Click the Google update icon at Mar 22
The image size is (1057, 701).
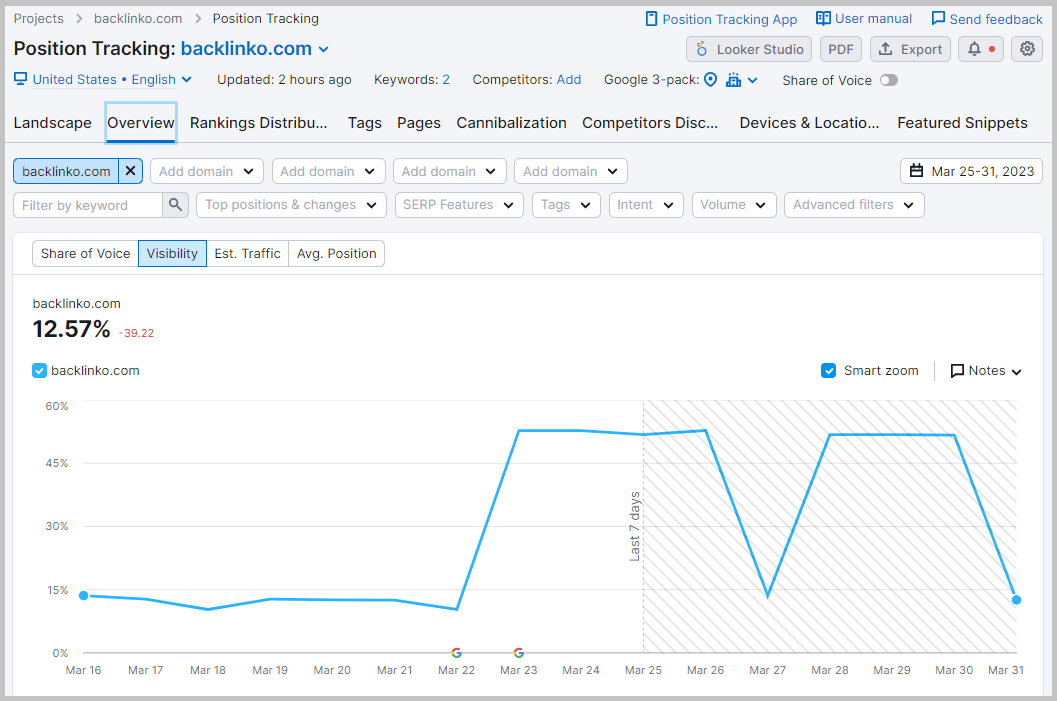(456, 652)
